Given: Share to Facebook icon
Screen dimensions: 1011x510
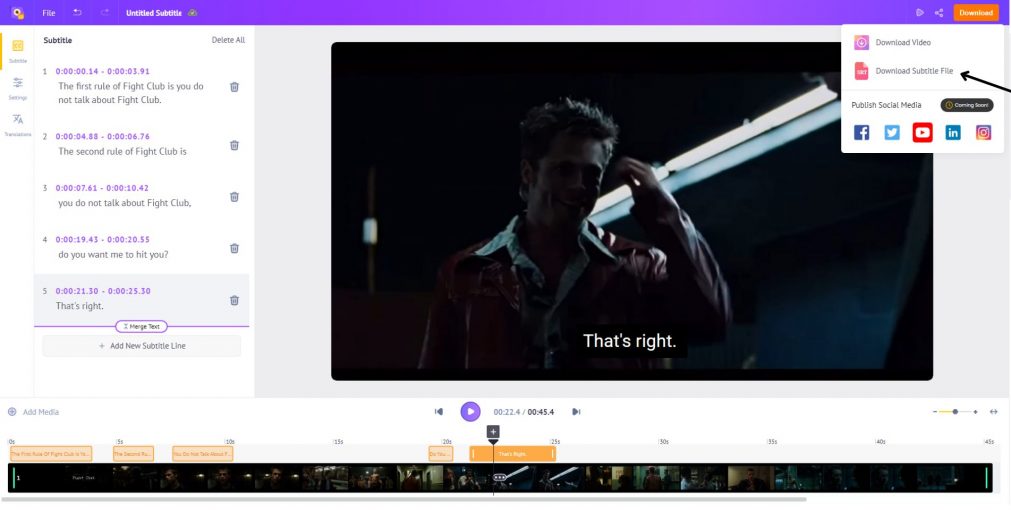Looking at the screenshot, I should click(861, 132).
